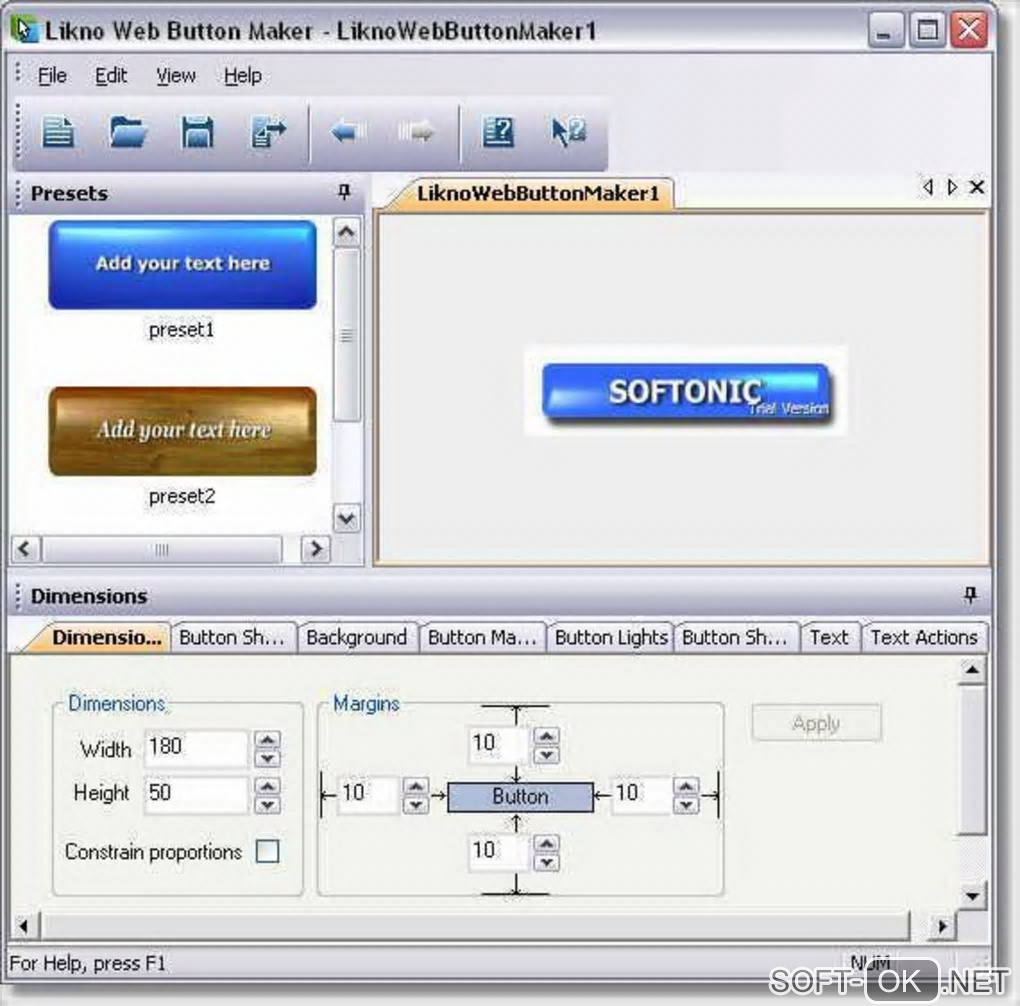Click the left margin value field
The image size is (1020, 1006).
[368, 794]
